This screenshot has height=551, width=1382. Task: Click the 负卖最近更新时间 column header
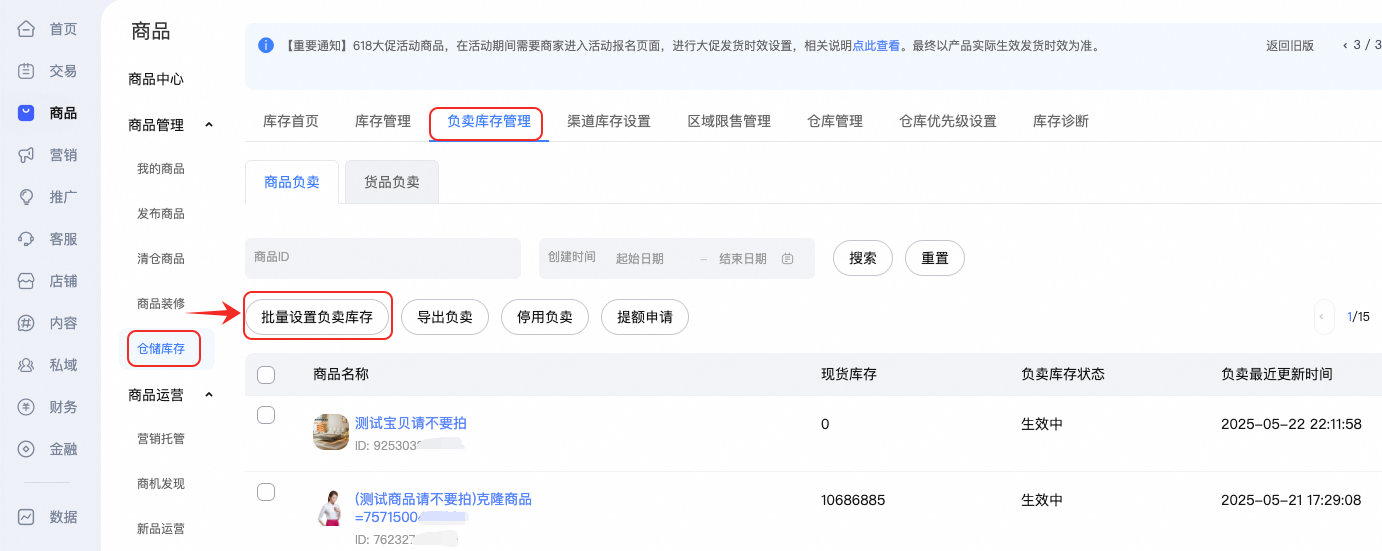[1277, 374]
